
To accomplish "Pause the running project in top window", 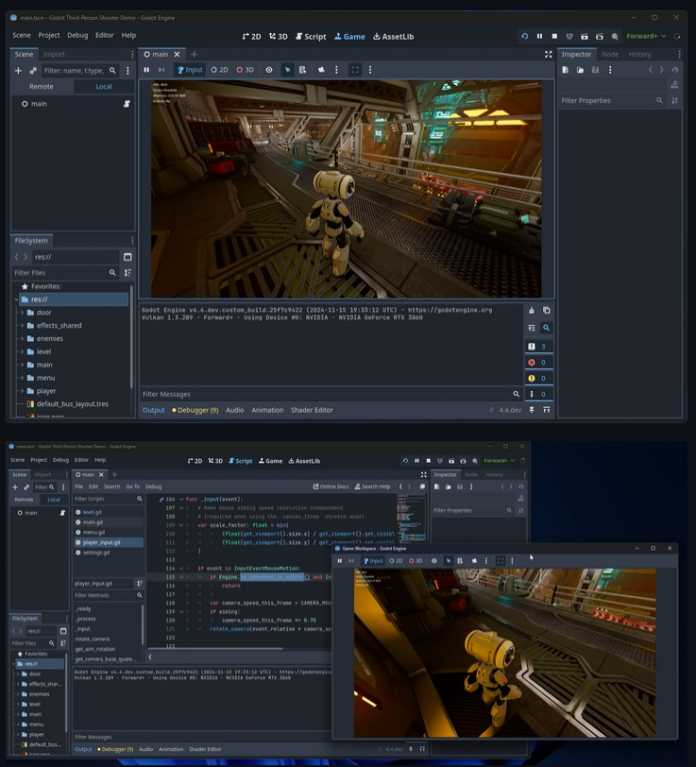I will point(539,36).
